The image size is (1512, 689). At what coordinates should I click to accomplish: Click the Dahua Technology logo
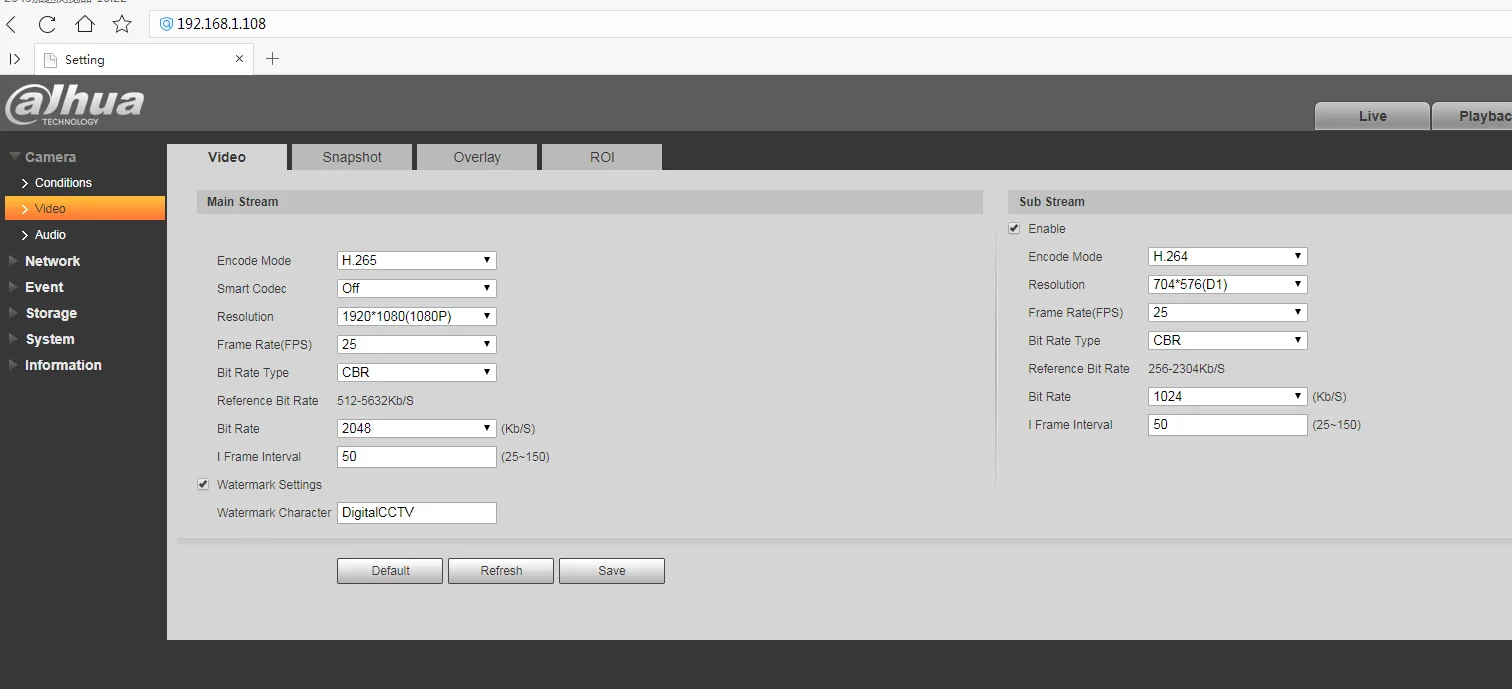[74, 104]
